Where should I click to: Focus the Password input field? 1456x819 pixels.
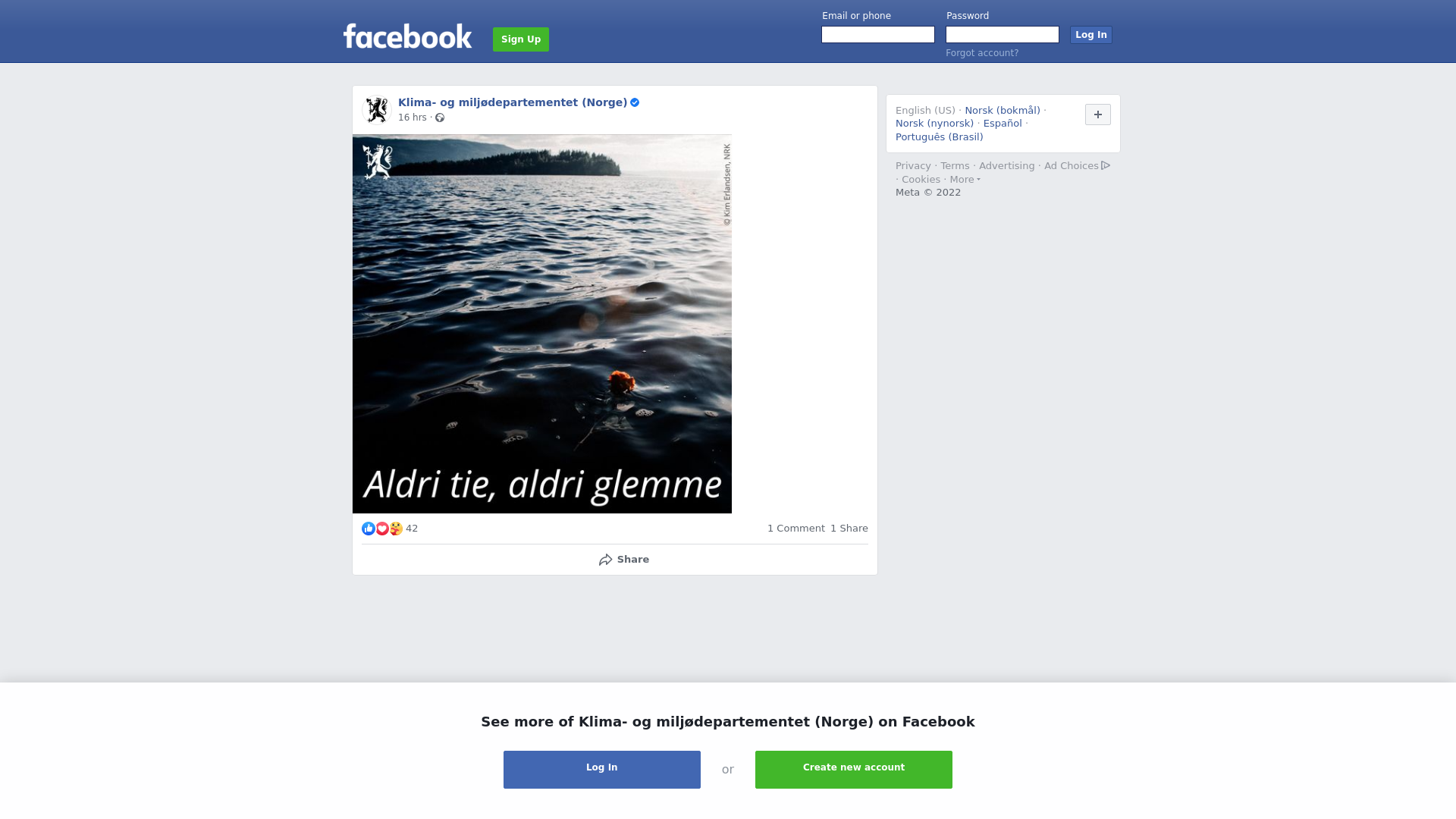click(1003, 35)
